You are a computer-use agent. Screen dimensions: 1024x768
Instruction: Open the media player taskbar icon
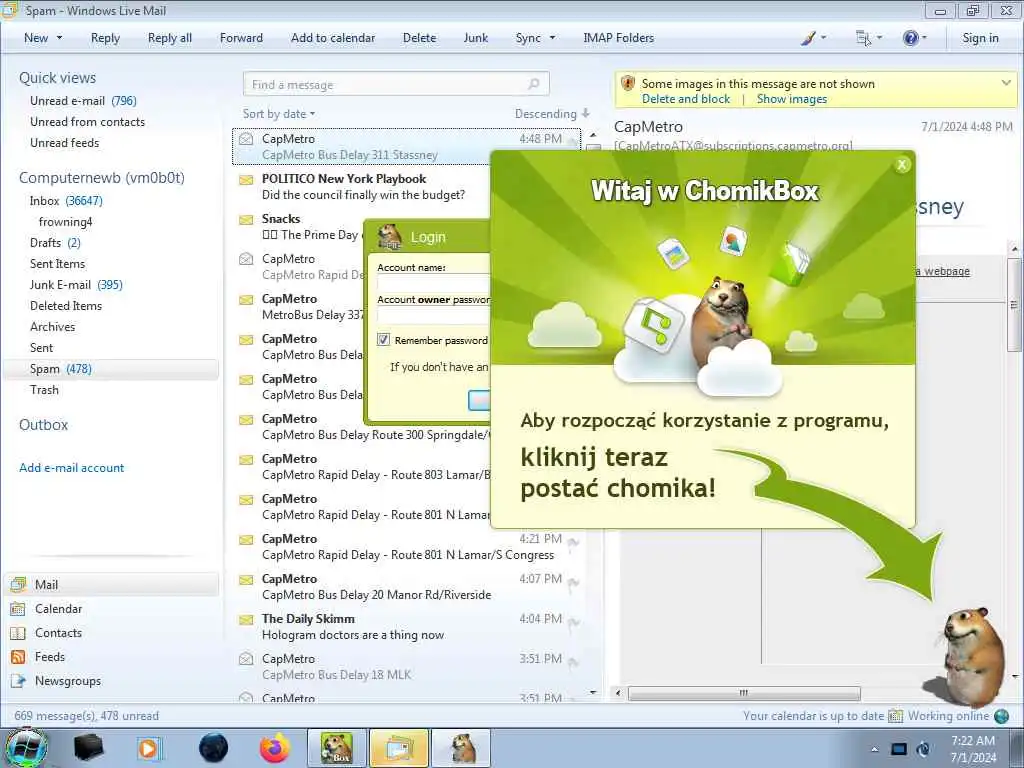point(150,748)
